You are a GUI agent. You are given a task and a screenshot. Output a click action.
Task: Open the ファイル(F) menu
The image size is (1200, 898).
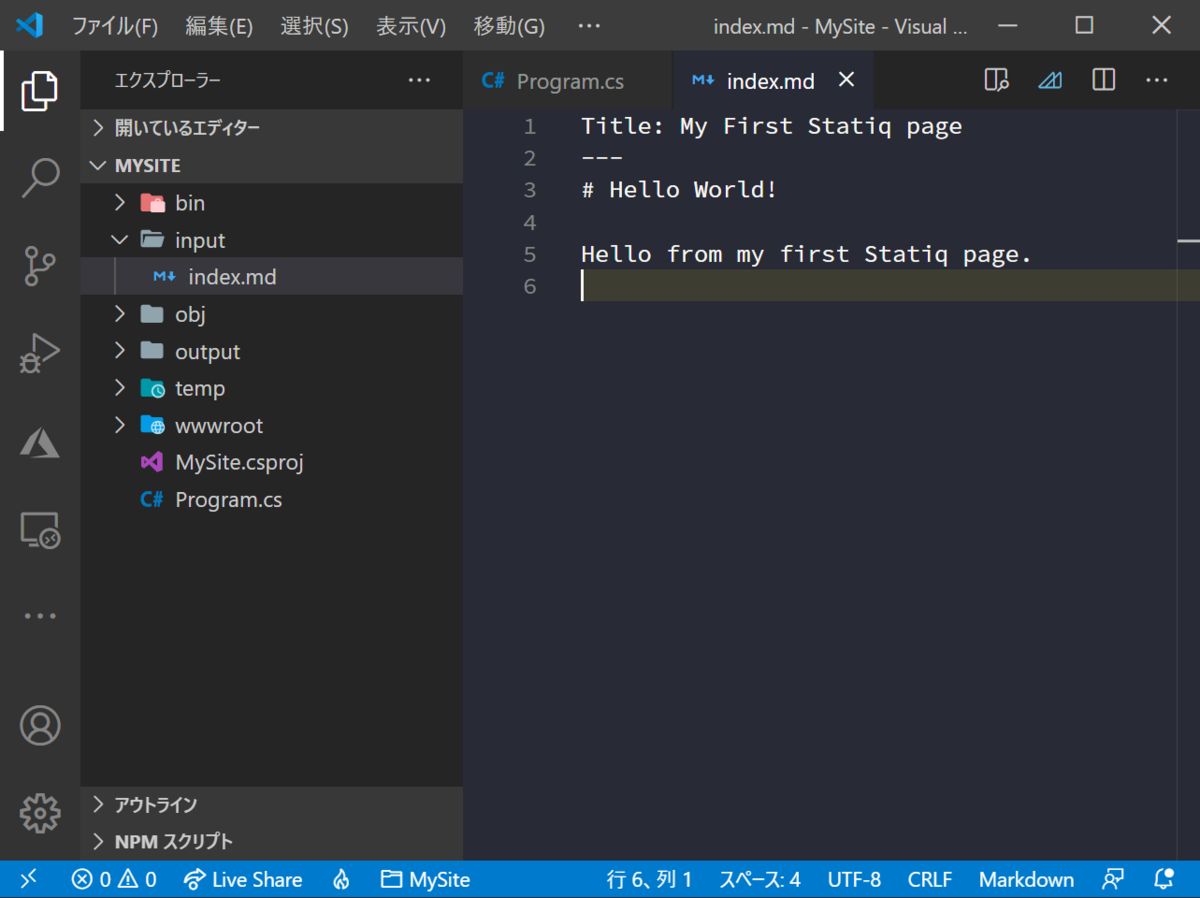coord(114,27)
